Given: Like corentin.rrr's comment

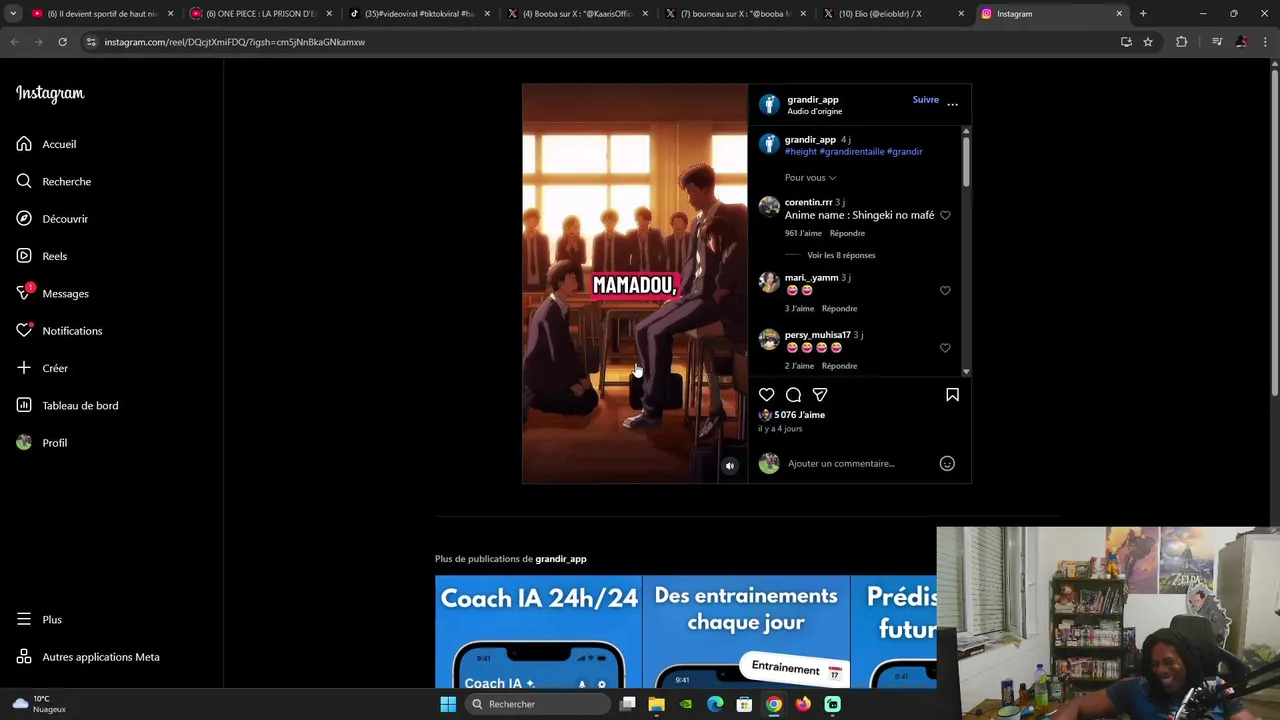Looking at the screenshot, I should click(945, 215).
